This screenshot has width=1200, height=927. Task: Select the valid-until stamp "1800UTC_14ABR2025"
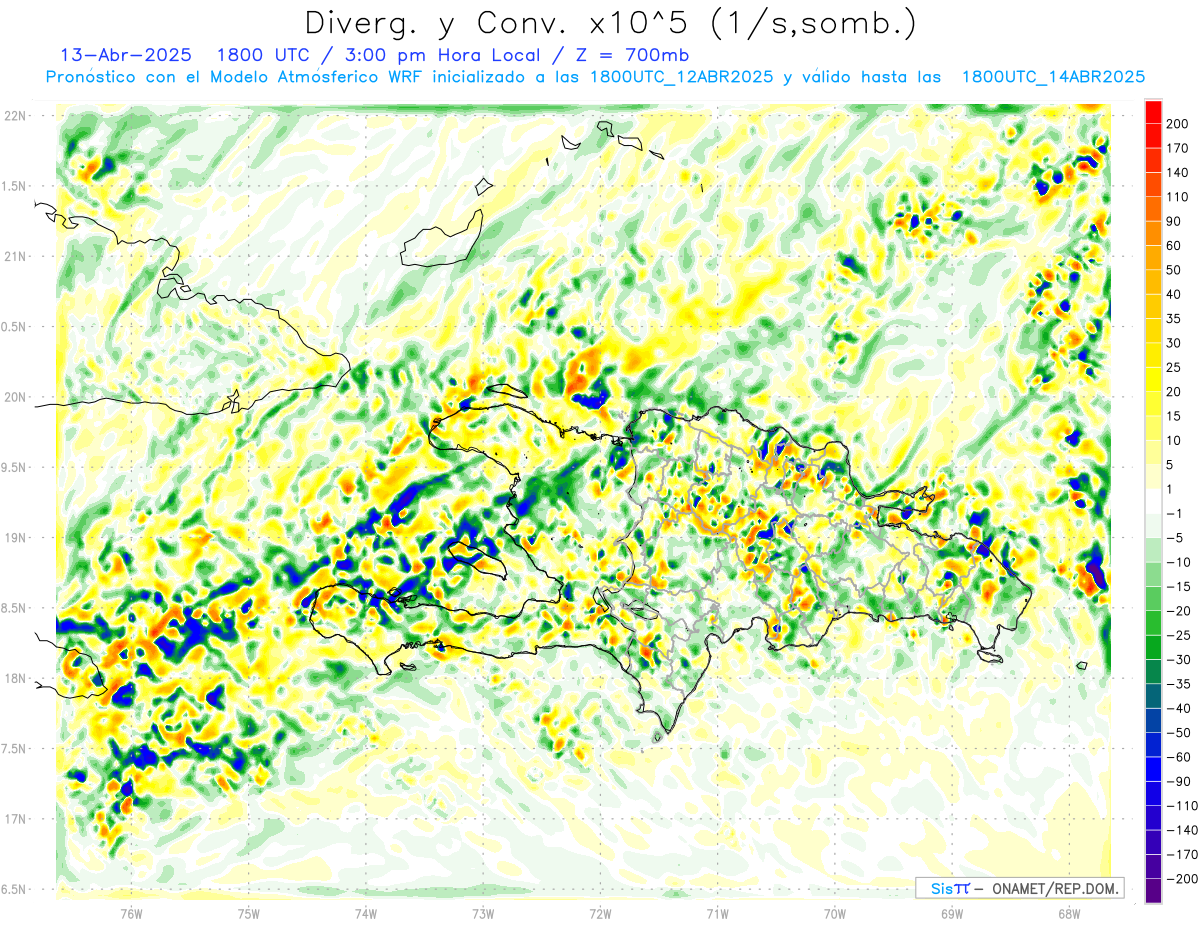coord(1053,77)
